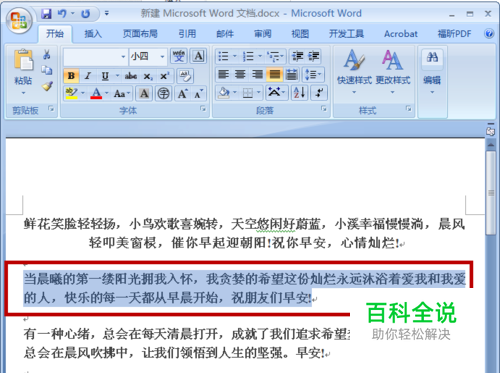
Task: Justify the paragraph text
Action: (274, 74)
